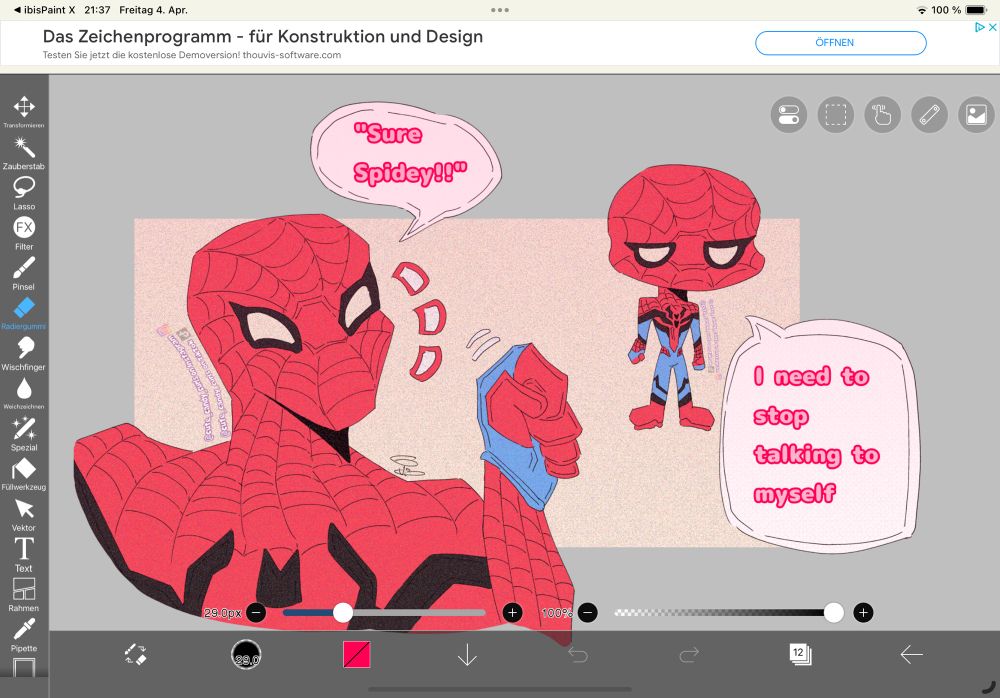Select the Radiergummi eraser tool
1000x698 pixels.
click(x=24, y=313)
